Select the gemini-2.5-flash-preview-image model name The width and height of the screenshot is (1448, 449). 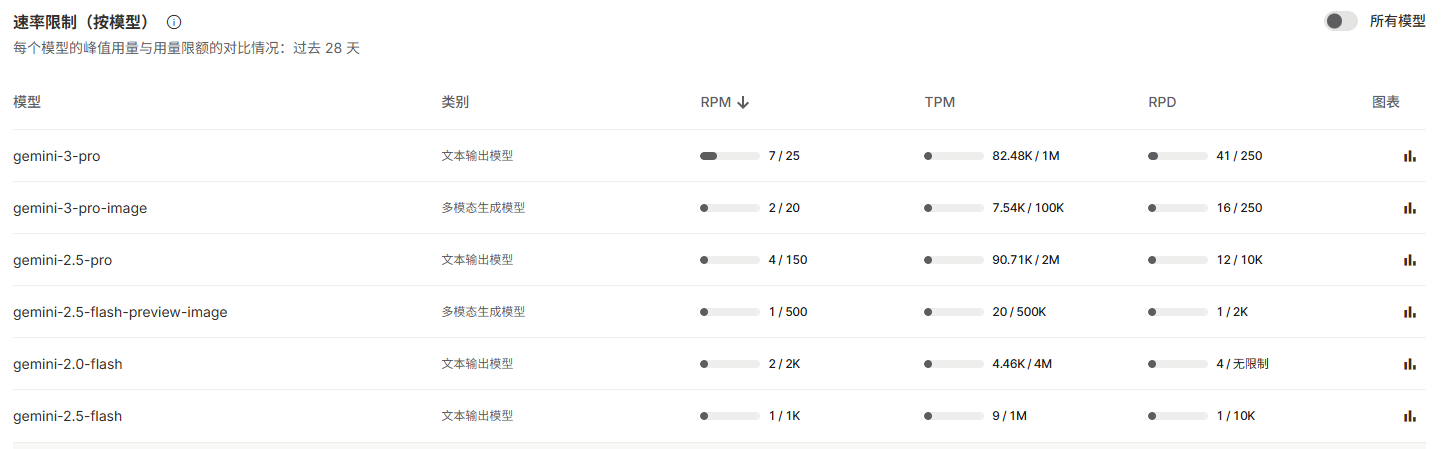pyautogui.click(x=120, y=312)
